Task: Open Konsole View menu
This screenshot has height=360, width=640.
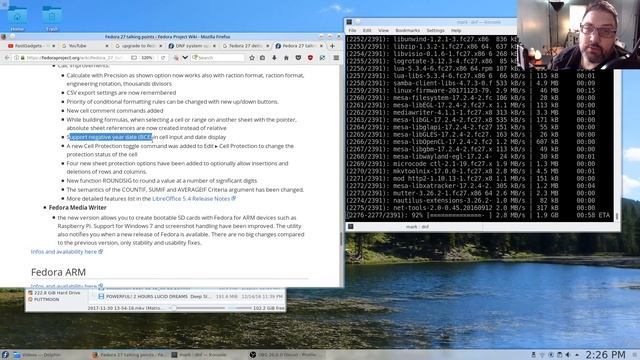Action: click(383, 31)
